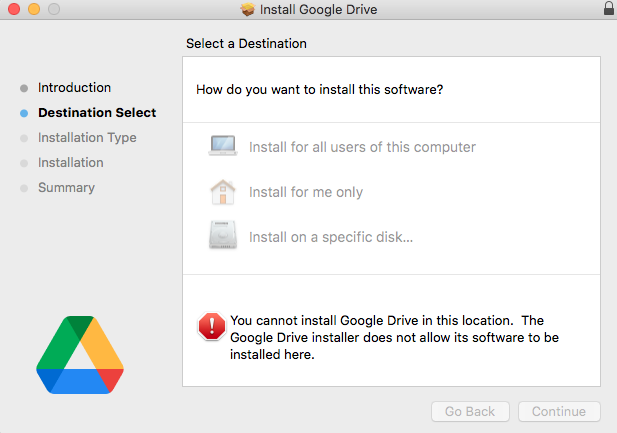Click the laptop icon for all users install

[x=223, y=146]
